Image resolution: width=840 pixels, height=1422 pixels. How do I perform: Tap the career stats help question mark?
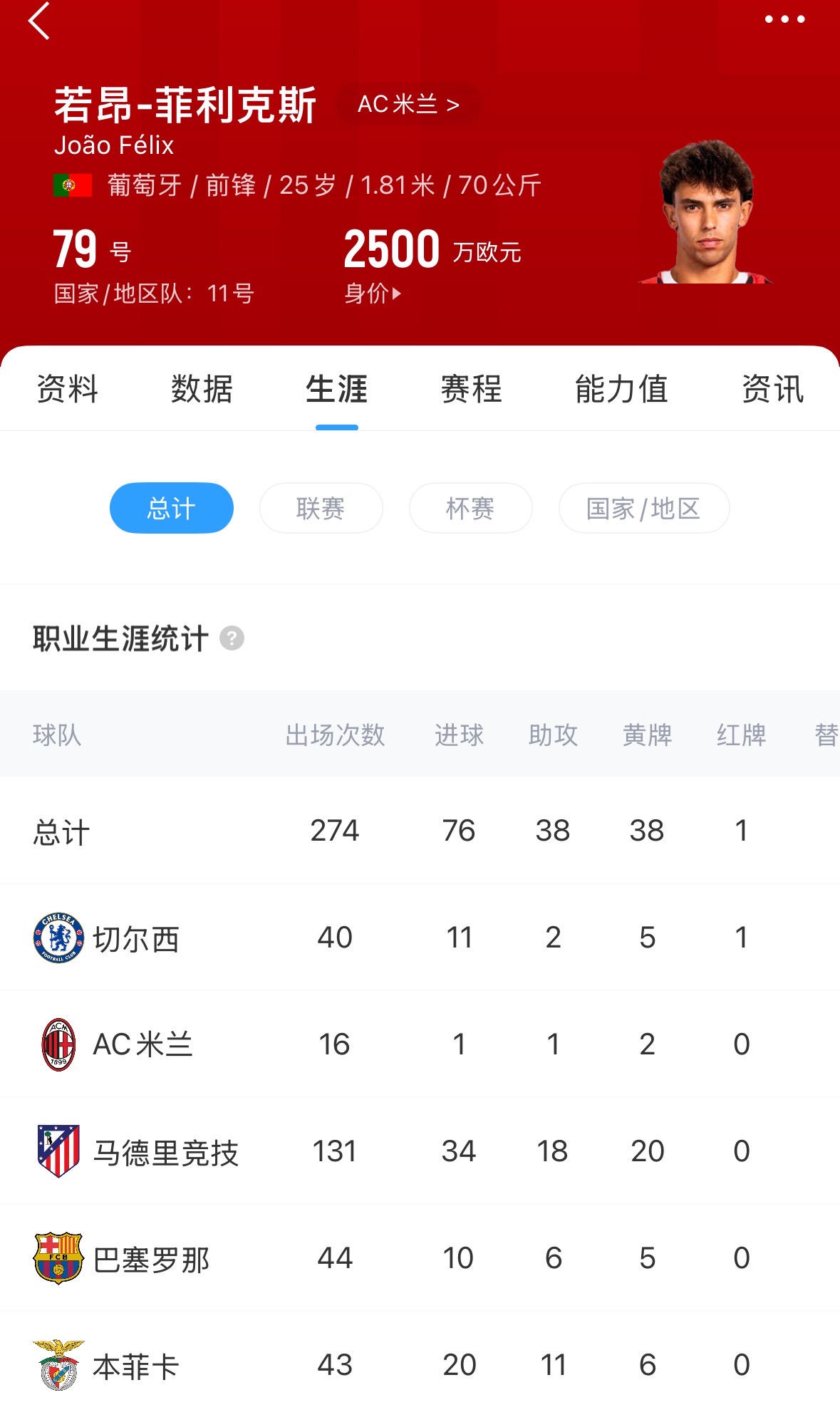point(232,638)
